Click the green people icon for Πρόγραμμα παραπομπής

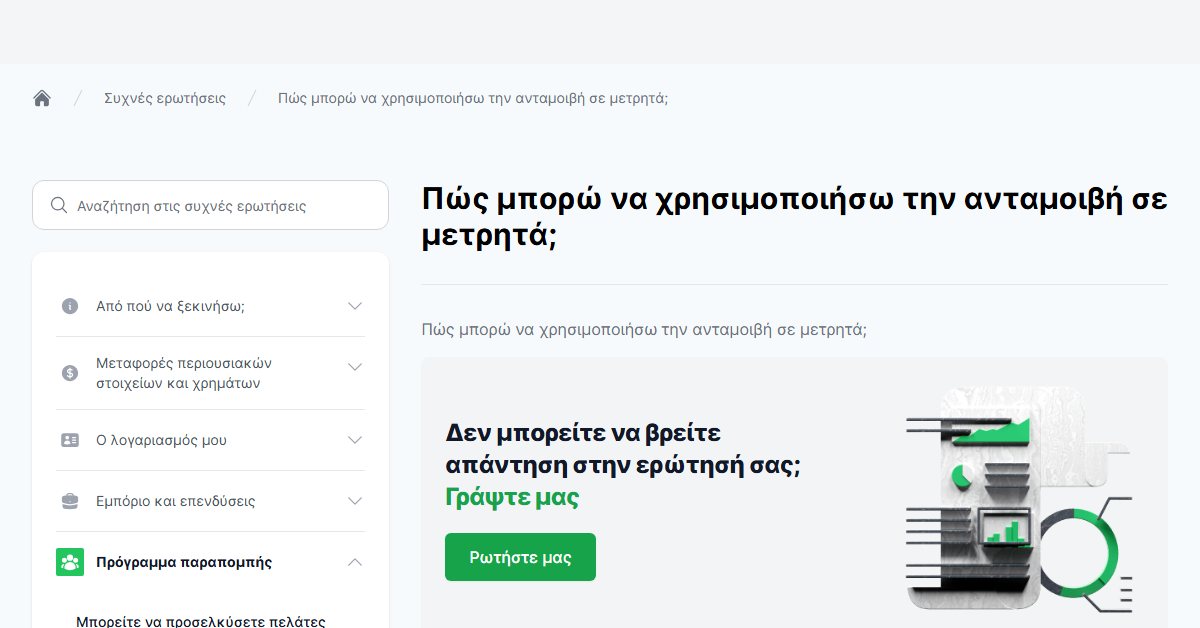click(x=70, y=562)
